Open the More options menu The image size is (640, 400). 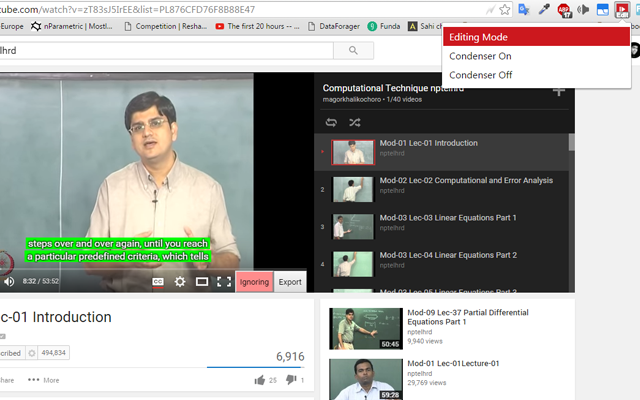click(x=44, y=380)
